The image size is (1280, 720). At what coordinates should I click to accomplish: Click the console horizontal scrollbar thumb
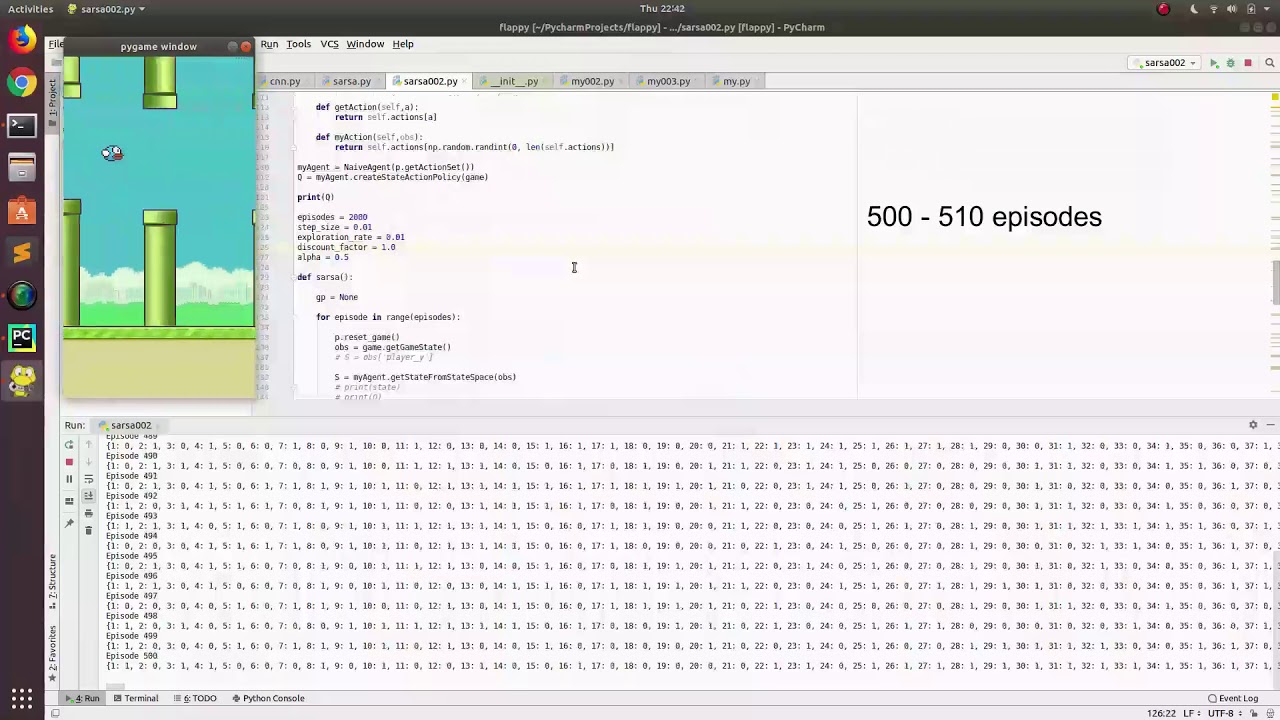click(115, 687)
